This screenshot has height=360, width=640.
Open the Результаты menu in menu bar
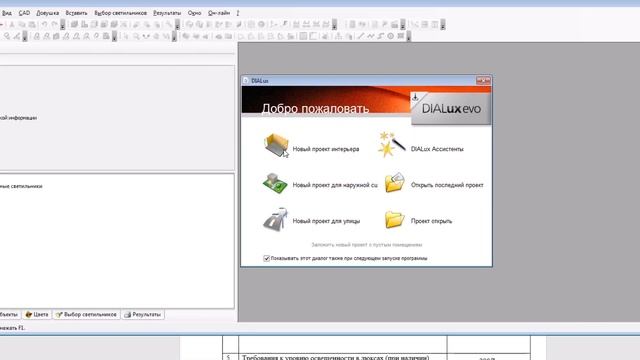pos(167,13)
